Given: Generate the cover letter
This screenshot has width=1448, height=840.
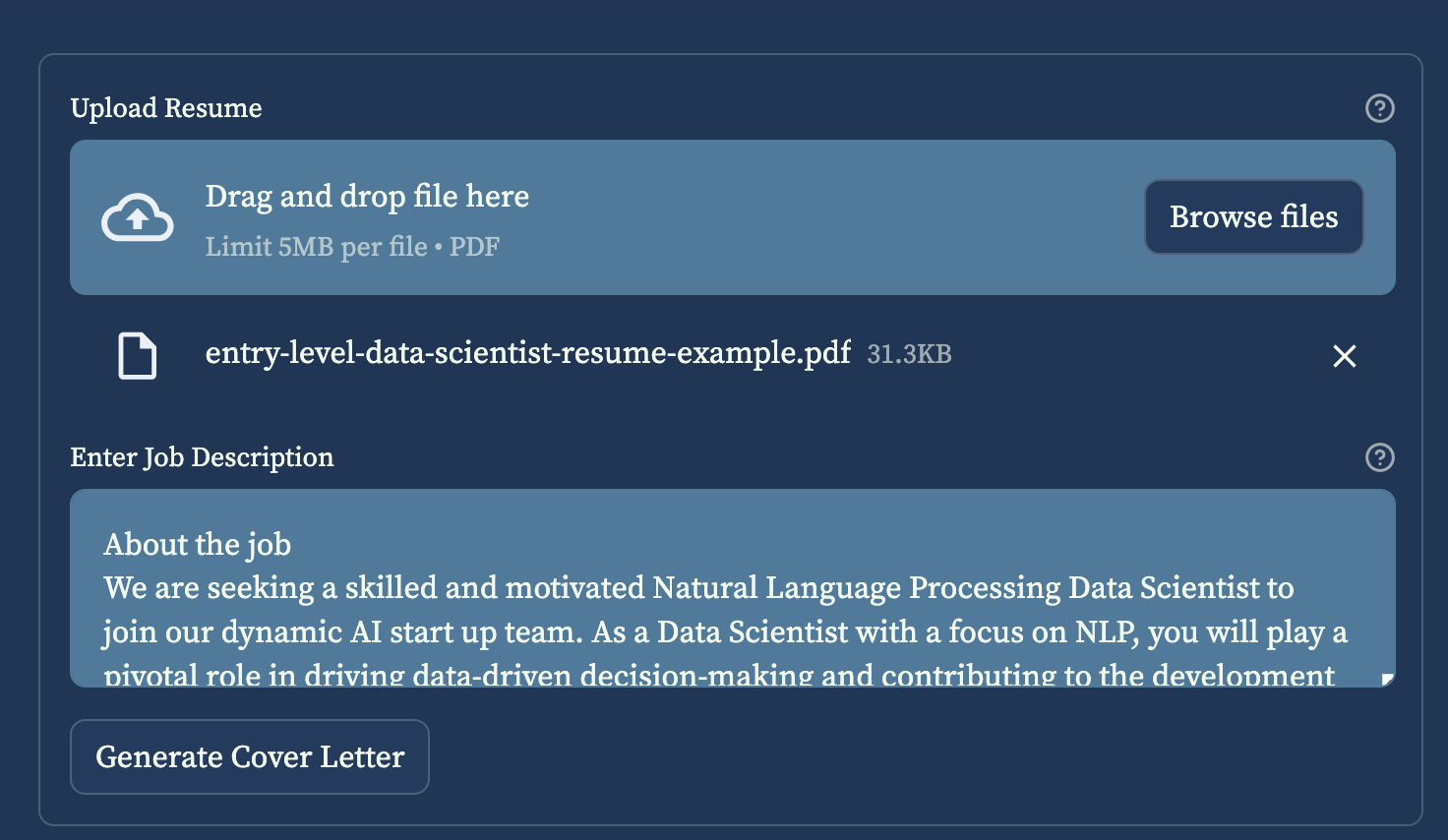Looking at the screenshot, I should point(250,756).
